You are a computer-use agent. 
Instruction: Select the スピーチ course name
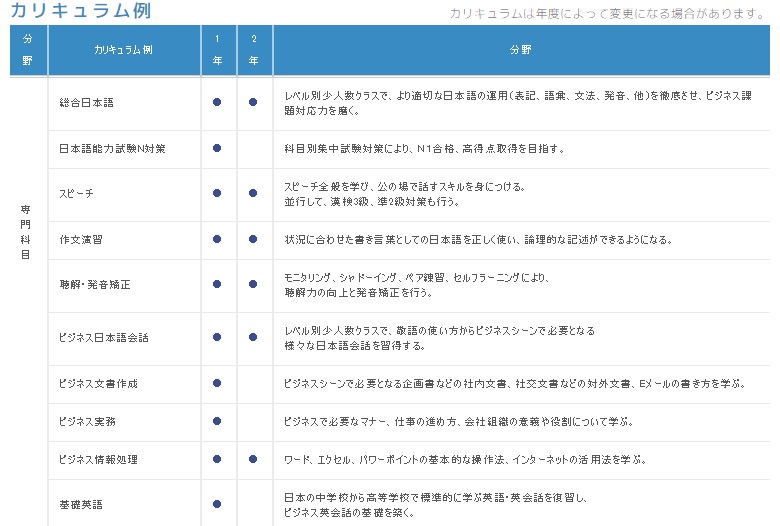78,194
